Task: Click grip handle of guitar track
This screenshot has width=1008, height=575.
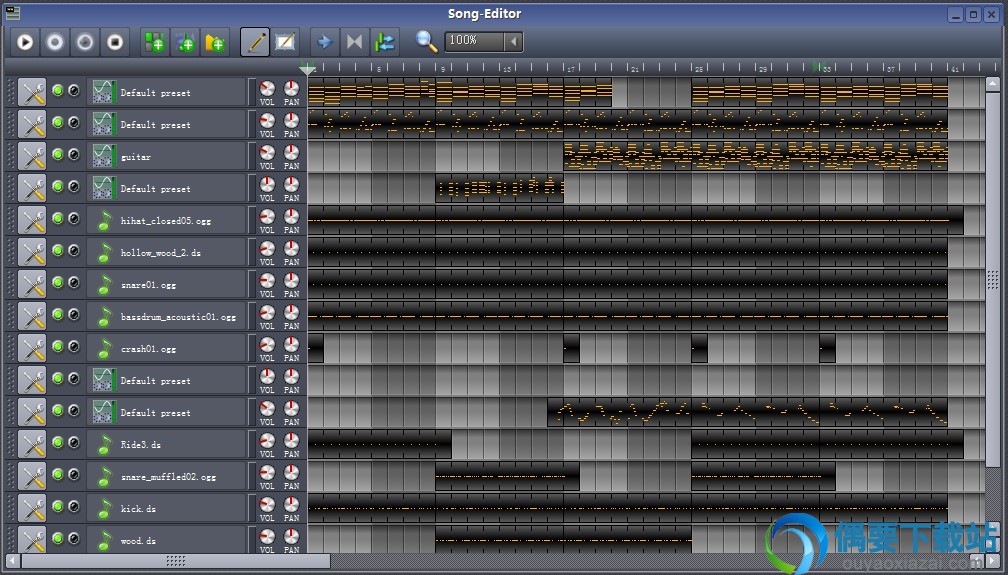Action: [10, 156]
